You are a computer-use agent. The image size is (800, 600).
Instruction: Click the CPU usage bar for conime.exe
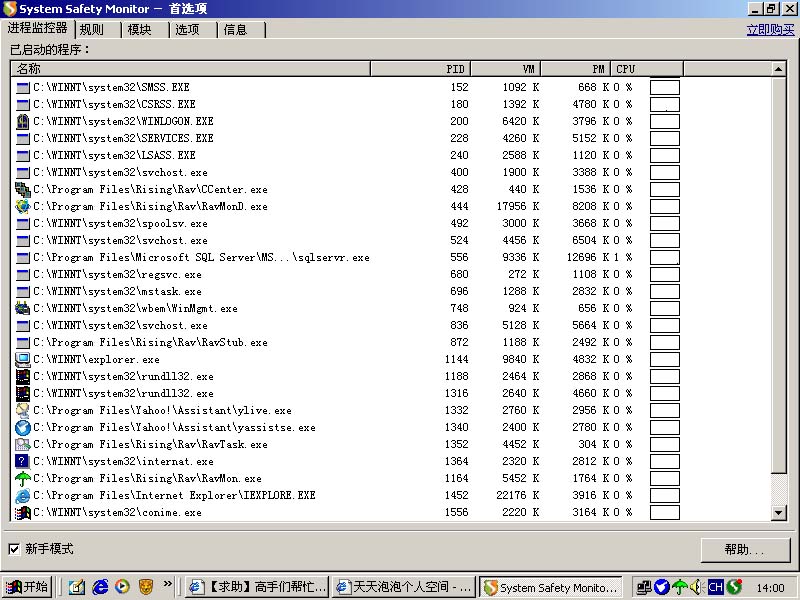click(665, 512)
